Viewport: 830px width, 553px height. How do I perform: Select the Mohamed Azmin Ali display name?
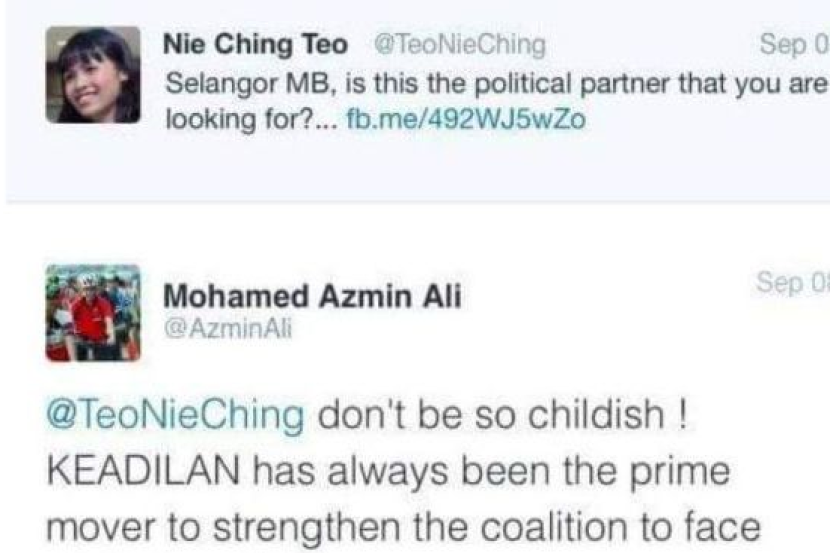(x=312, y=297)
